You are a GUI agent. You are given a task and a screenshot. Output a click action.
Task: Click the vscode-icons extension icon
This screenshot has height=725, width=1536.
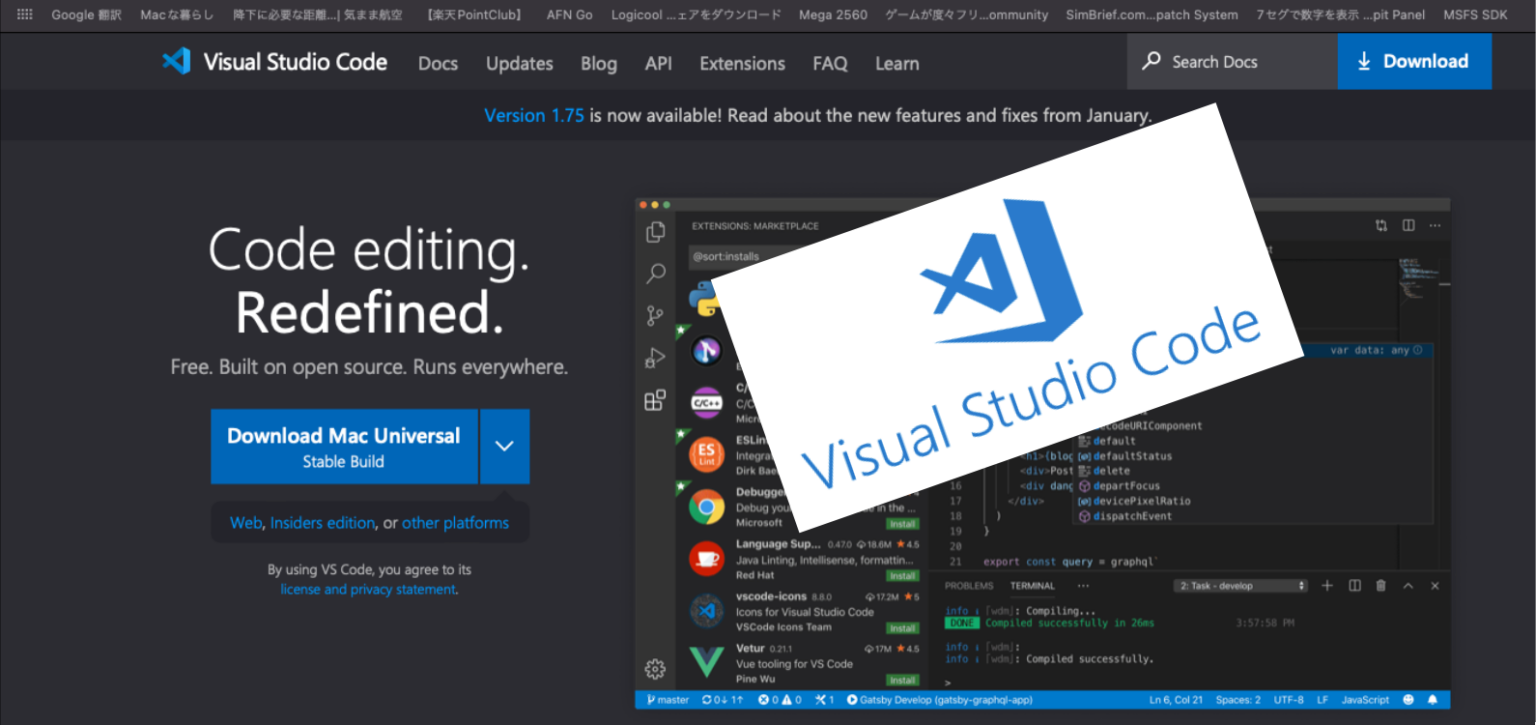pos(706,610)
